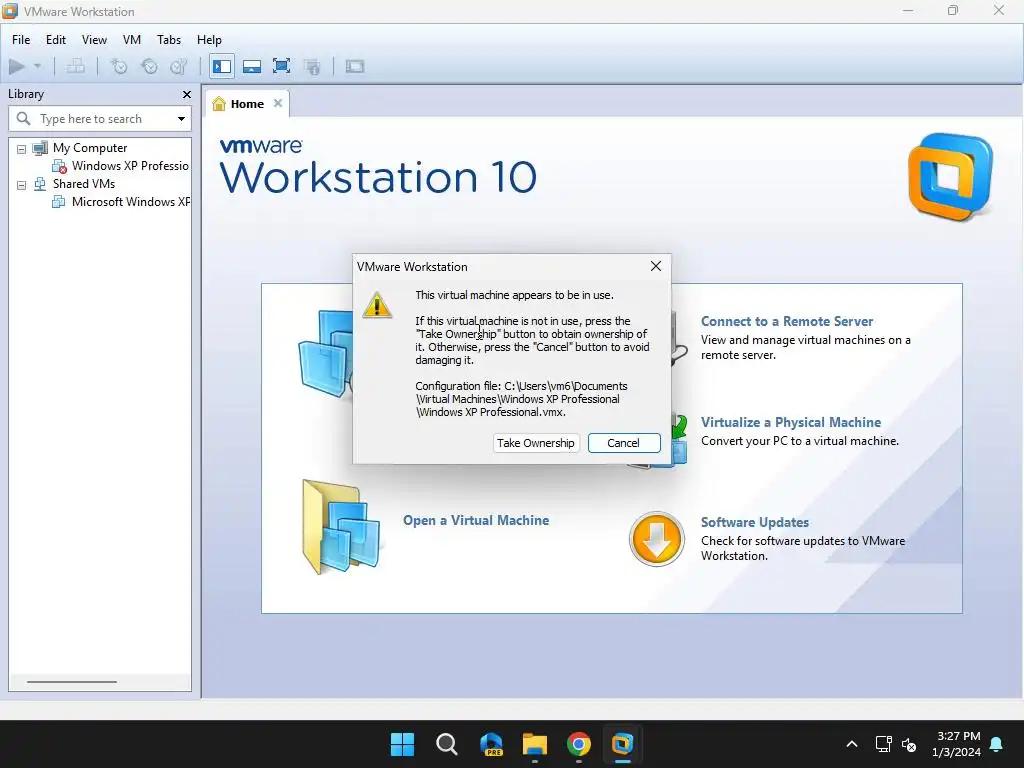Screen dimensions: 1024x768
Task: Click the Open a Virtual Machine folder icon
Action: pos(341,528)
